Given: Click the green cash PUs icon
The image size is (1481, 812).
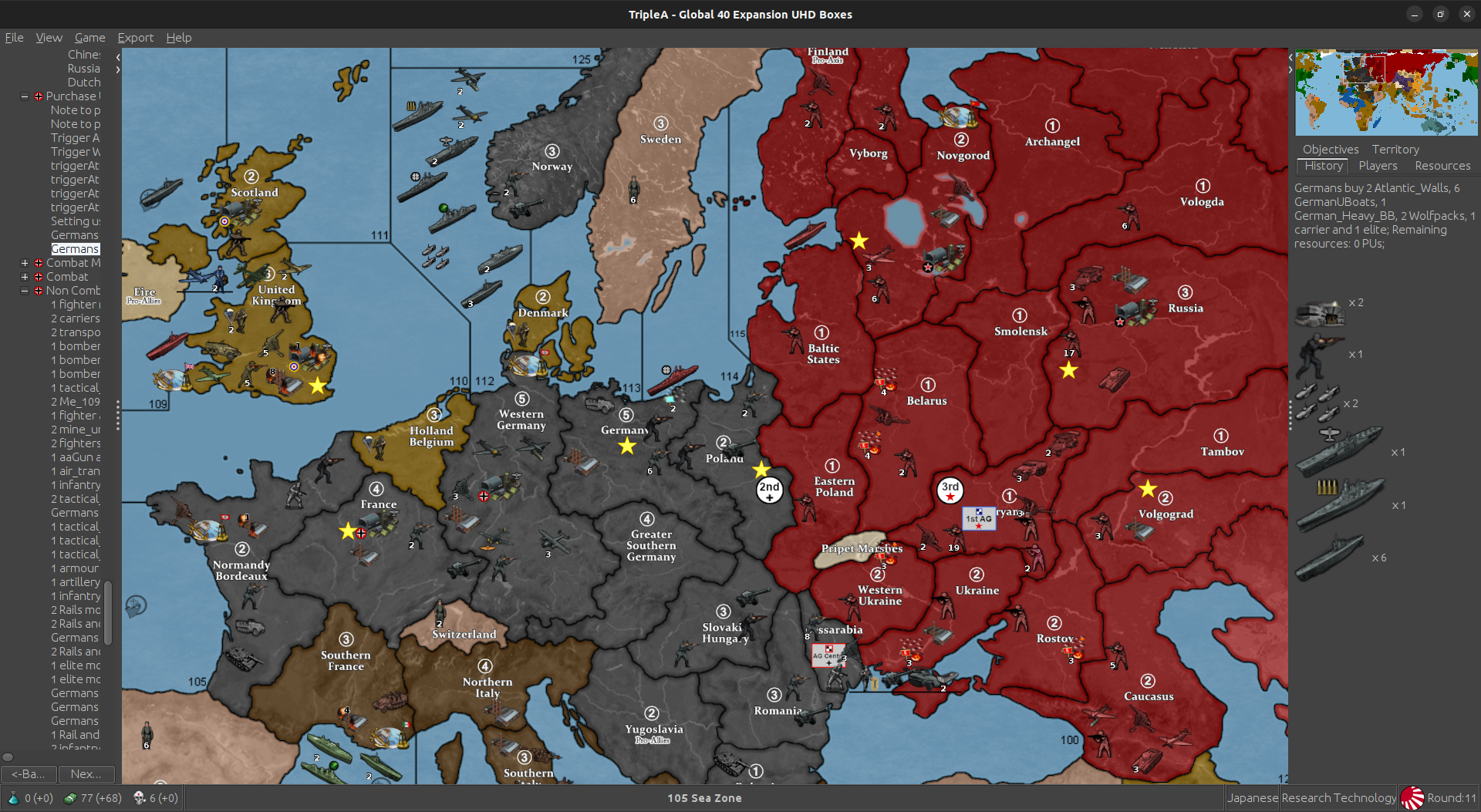Looking at the screenshot, I should 70,798.
